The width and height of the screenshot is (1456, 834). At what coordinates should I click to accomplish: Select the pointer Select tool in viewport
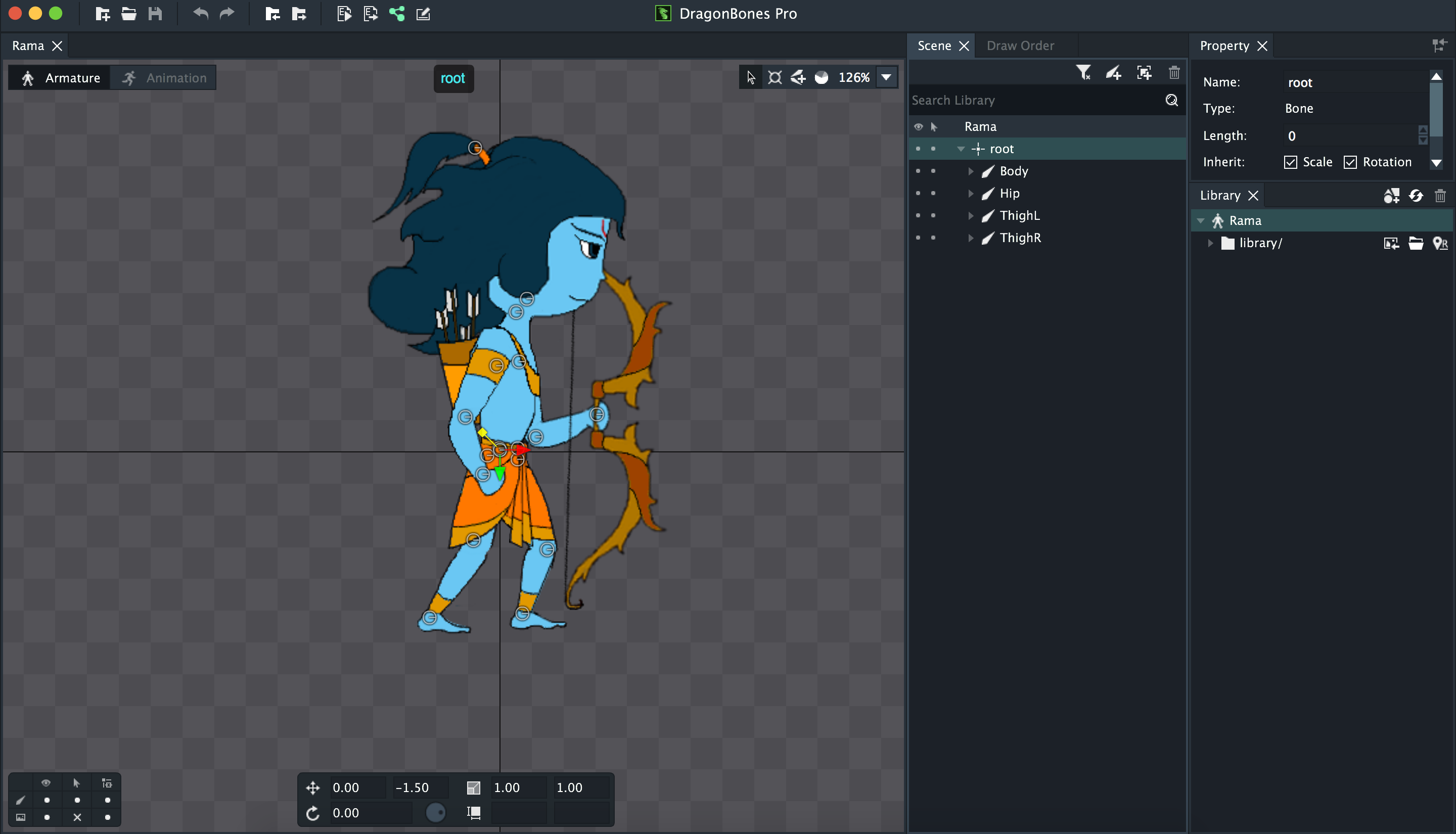click(751, 77)
